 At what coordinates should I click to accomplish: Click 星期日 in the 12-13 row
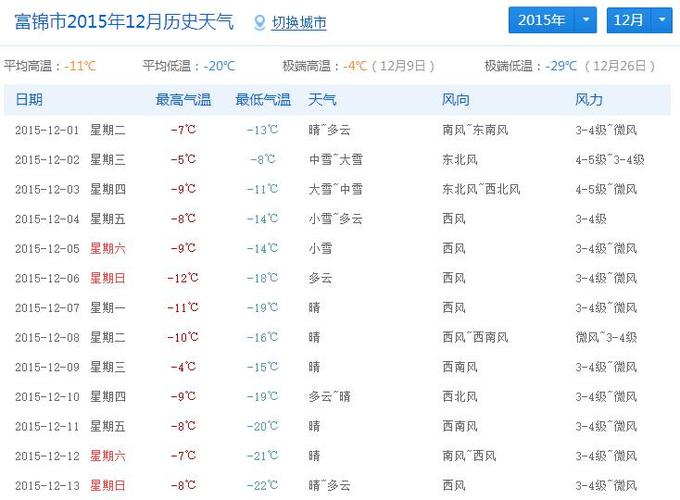point(108,485)
